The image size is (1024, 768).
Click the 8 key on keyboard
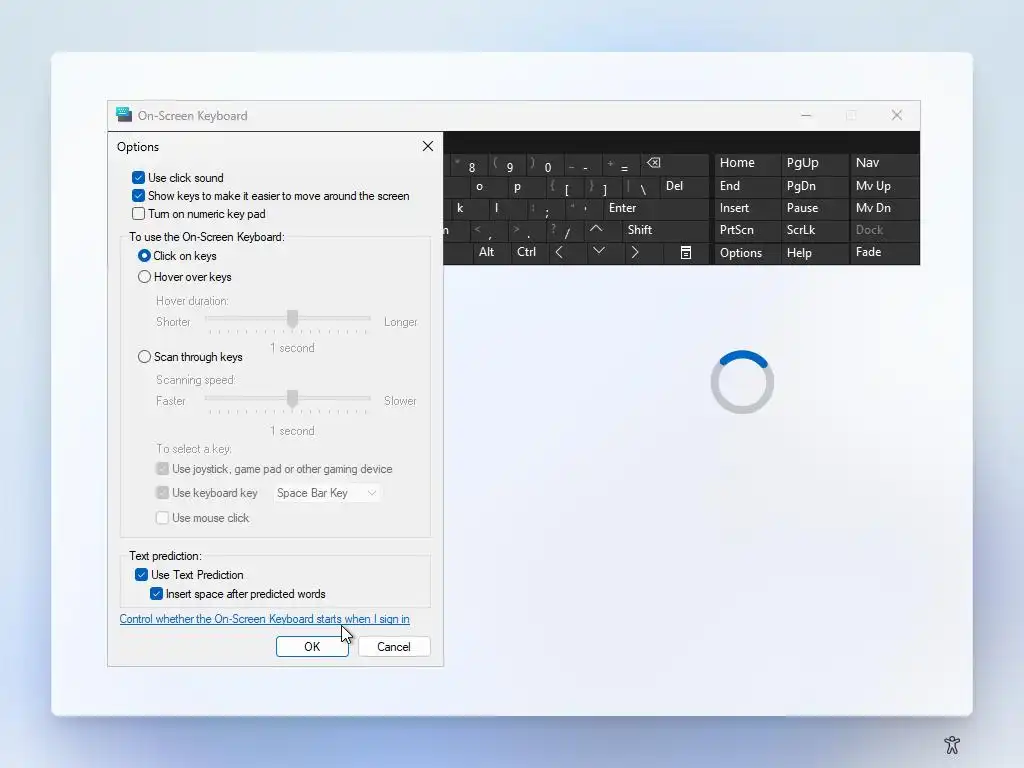click(x=468, y=165)
